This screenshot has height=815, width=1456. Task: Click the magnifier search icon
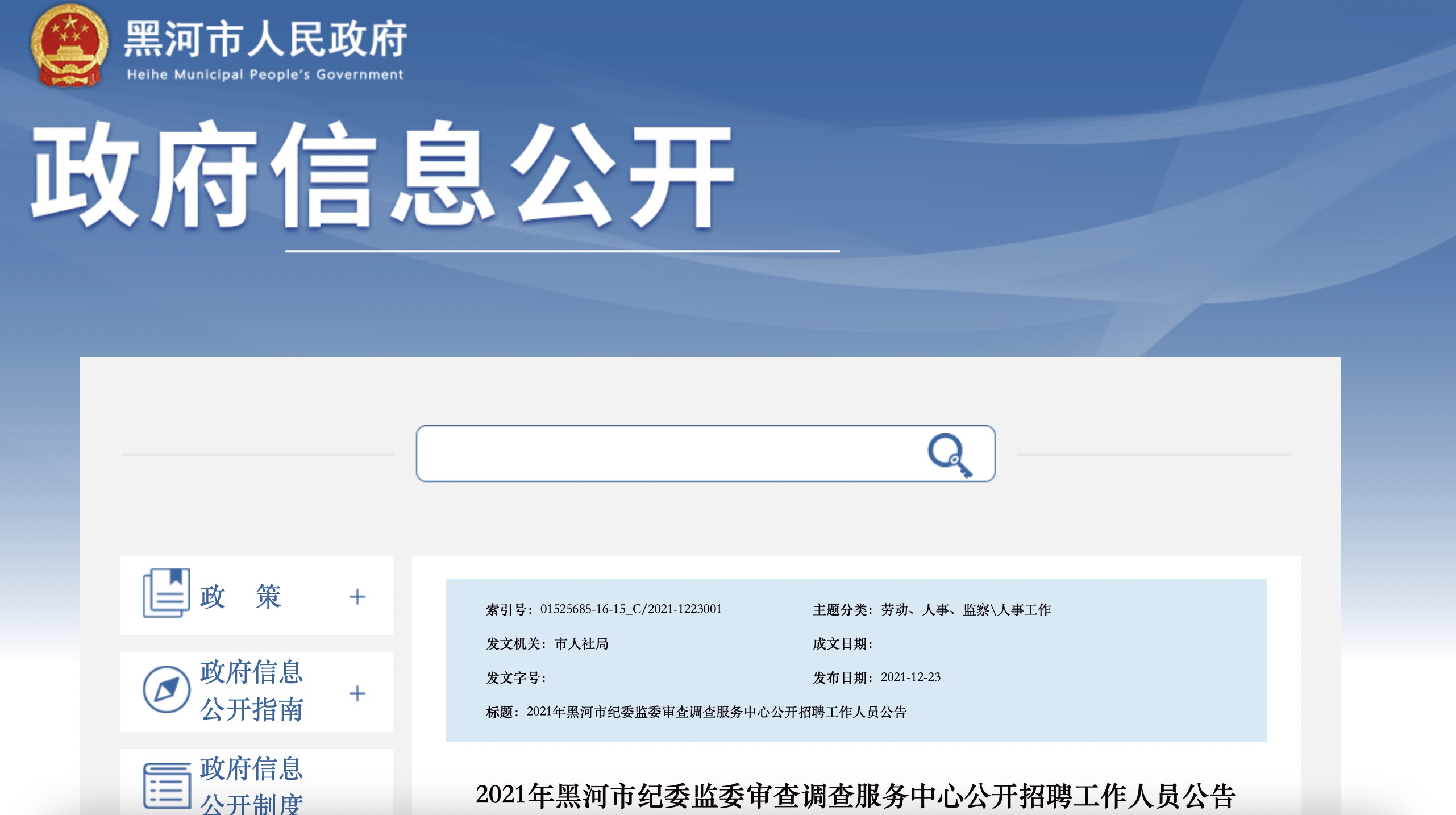tap(949, 455)
